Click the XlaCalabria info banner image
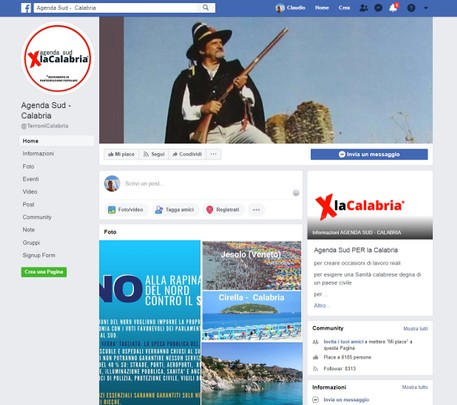The image size is (457, 405). pos(370,205)
